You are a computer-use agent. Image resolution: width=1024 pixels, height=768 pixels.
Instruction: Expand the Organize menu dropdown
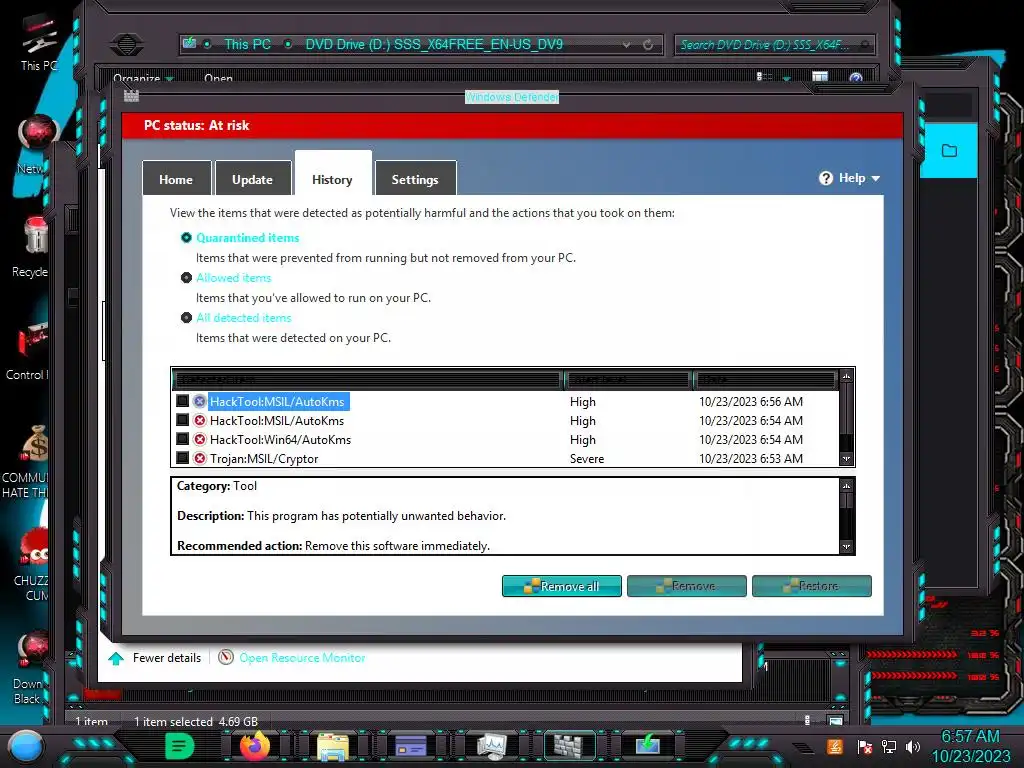170,79
